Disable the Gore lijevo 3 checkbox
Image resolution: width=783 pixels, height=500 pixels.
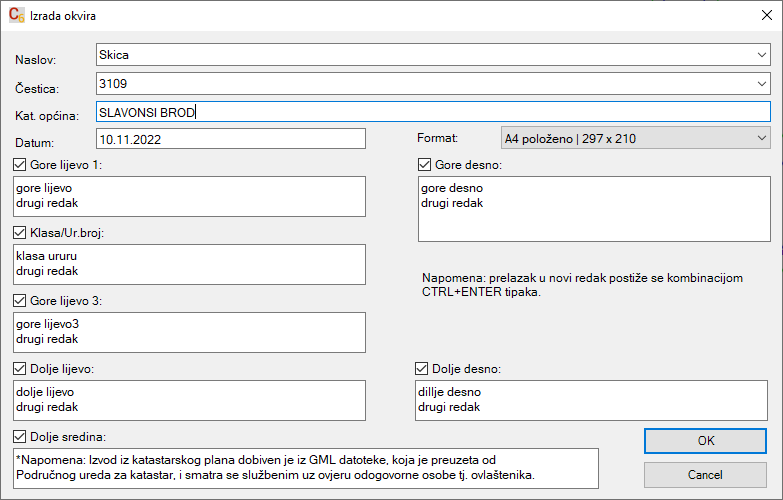(x=21, y=301)
